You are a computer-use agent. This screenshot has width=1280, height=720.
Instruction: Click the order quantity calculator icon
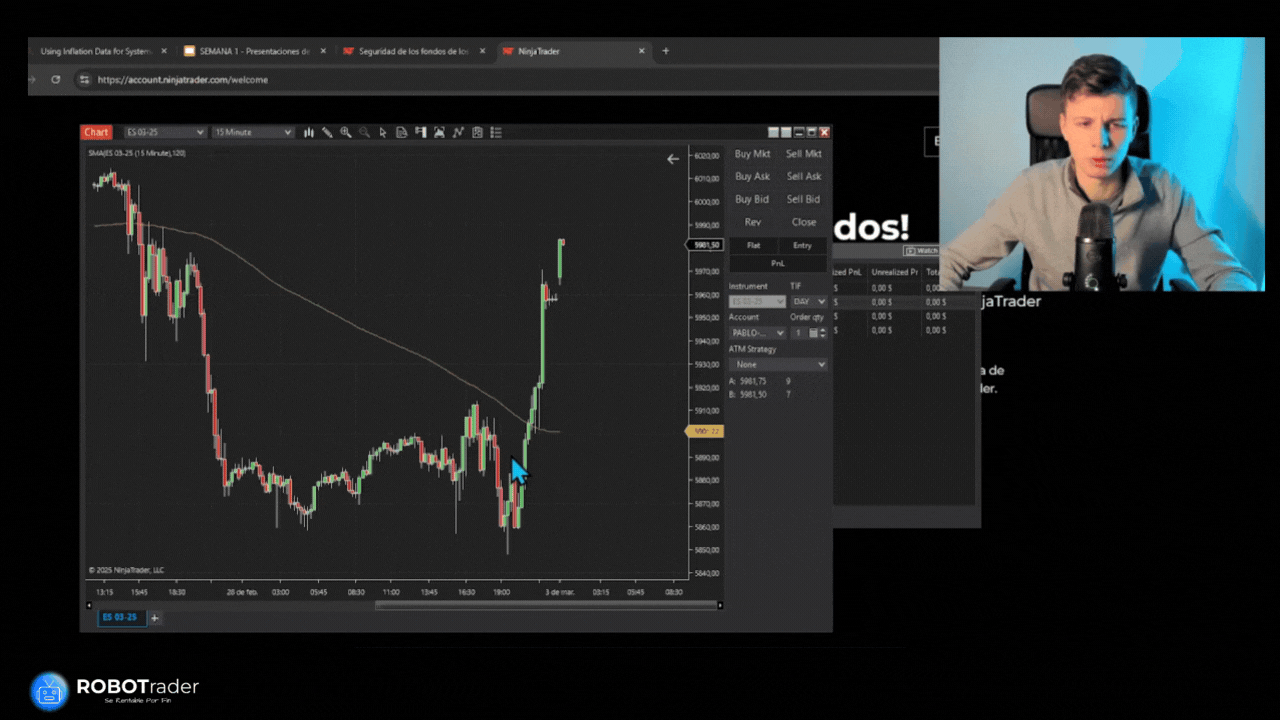pyautogui.click(x=813, y=333)
